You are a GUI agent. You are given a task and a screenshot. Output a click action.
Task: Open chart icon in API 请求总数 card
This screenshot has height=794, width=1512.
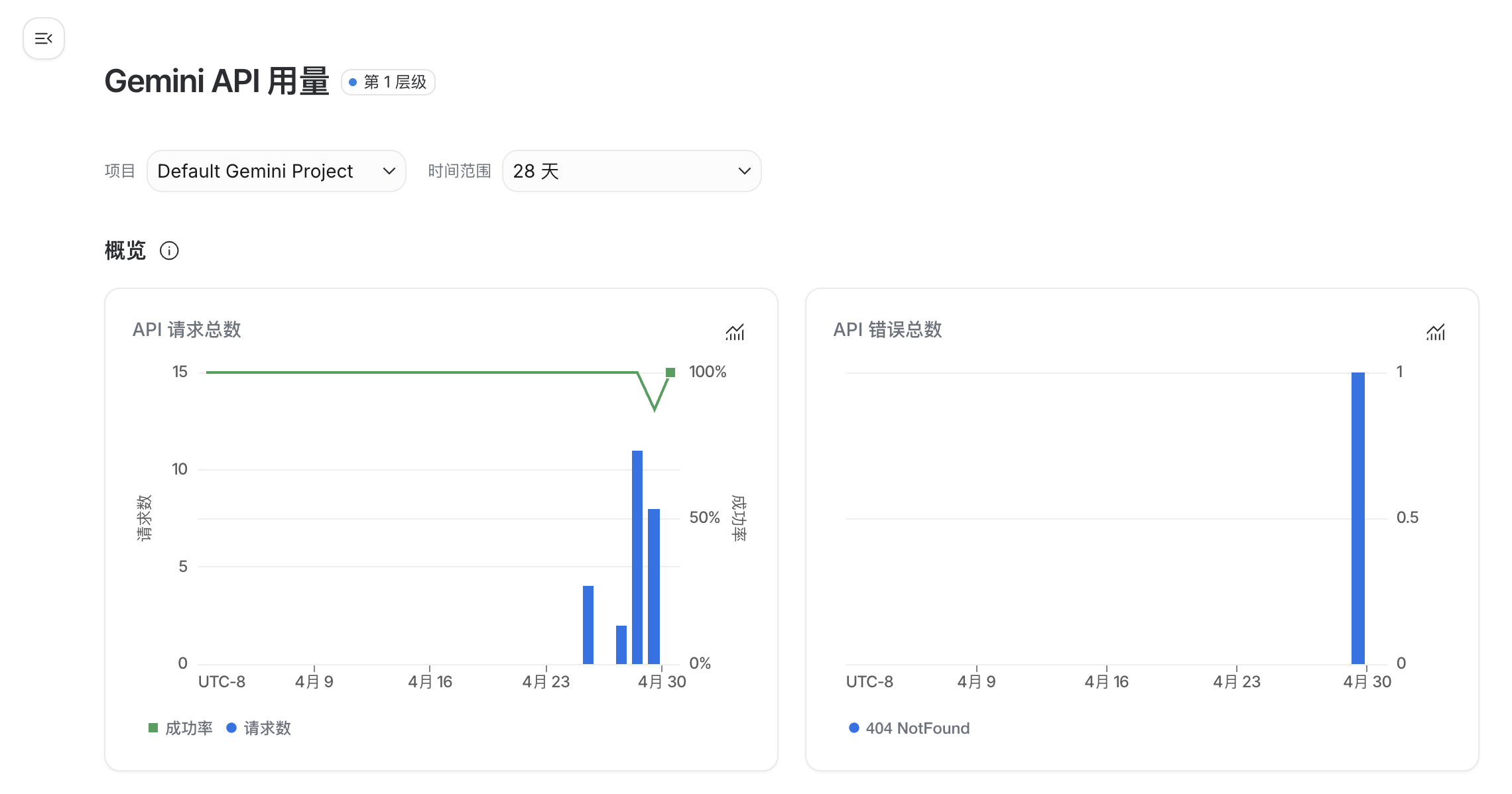(735, 331)
